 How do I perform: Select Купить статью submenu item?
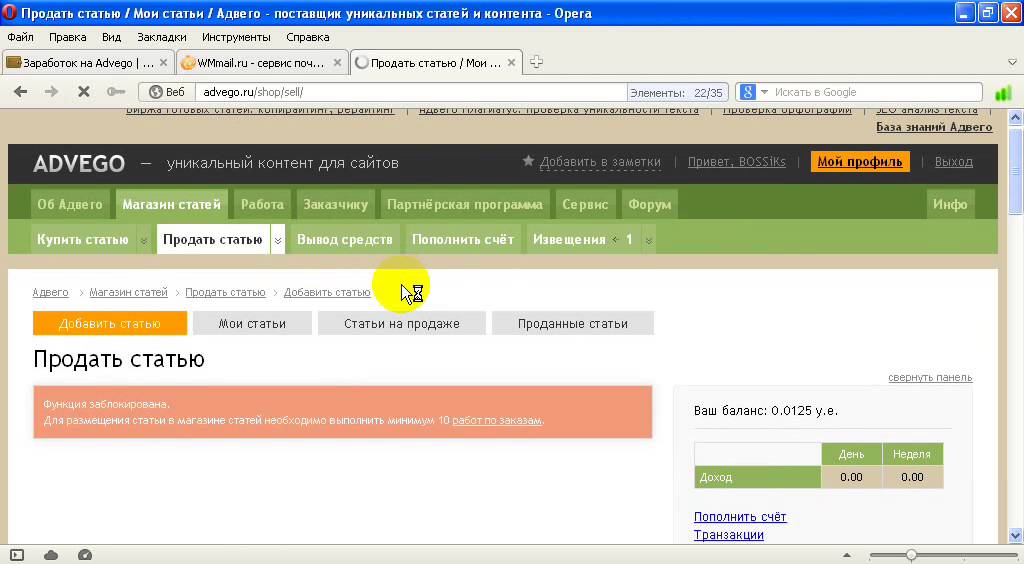[83, 240]
